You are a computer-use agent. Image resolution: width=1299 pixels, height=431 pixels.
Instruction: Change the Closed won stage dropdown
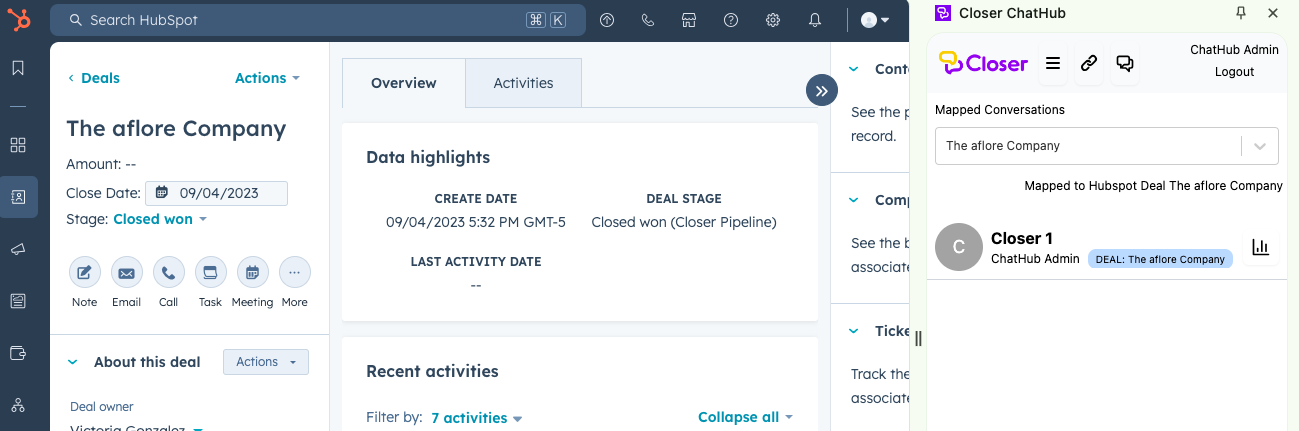click(x=159, y=219)
